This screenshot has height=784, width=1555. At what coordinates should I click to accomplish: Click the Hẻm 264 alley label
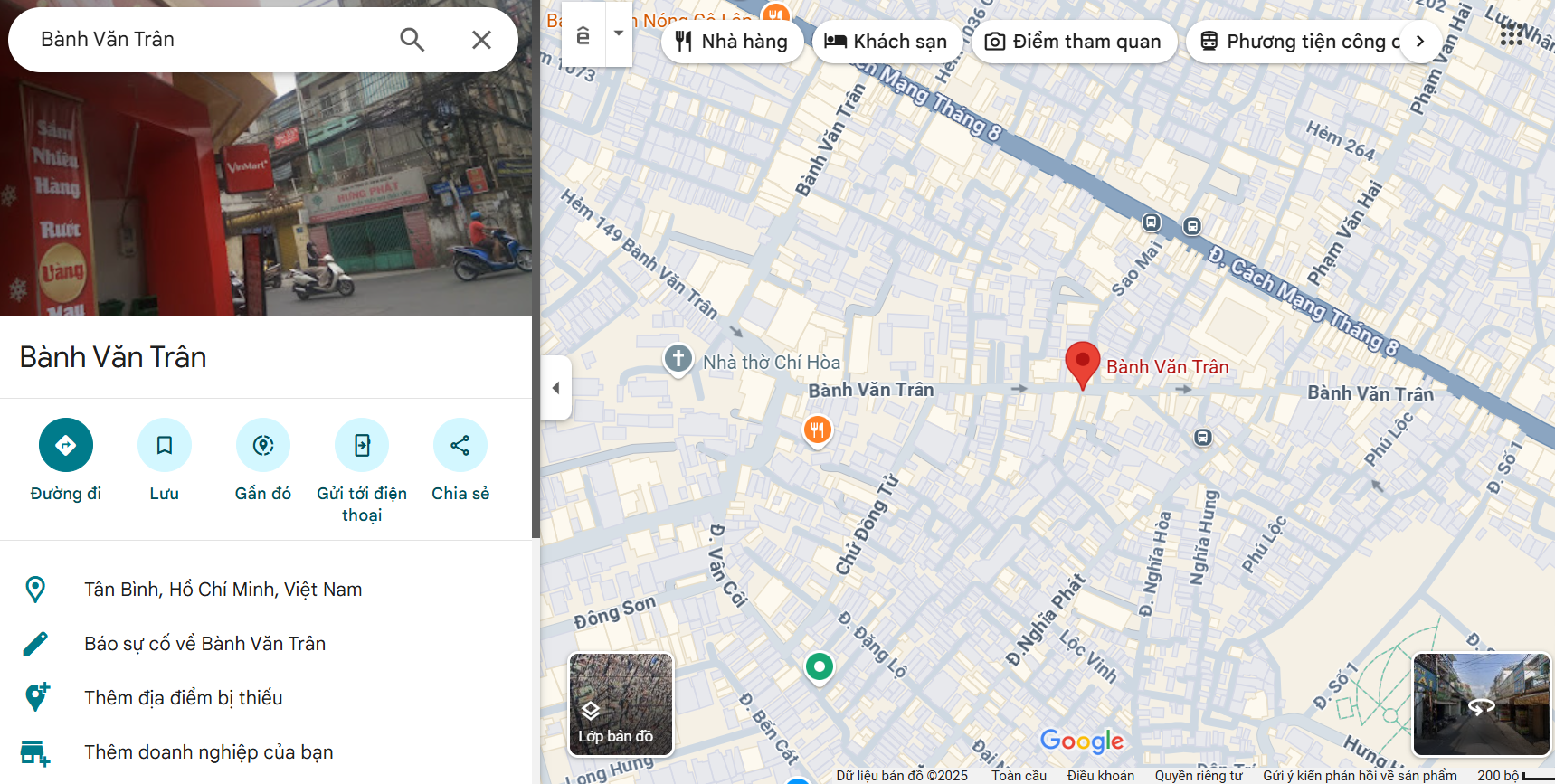1341,141
